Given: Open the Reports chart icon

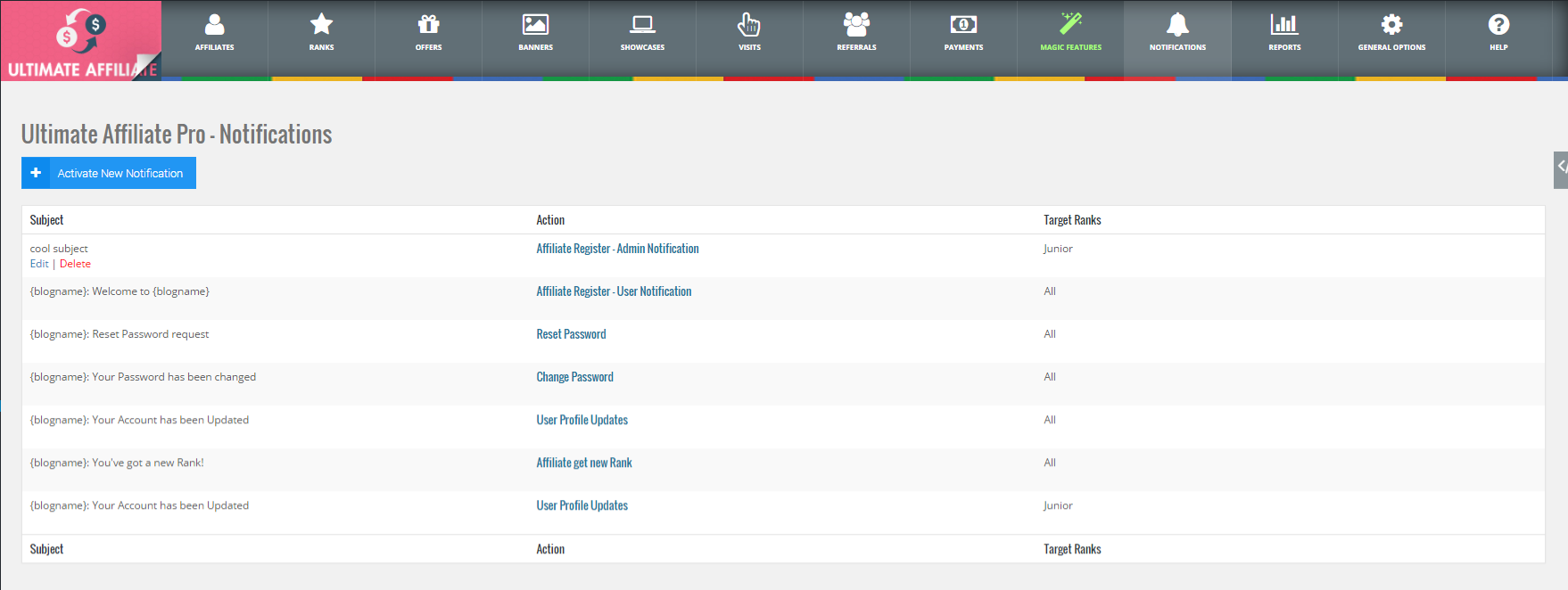Looking at the screenshot, I should pyautogui.click(x=1284, y=25).
